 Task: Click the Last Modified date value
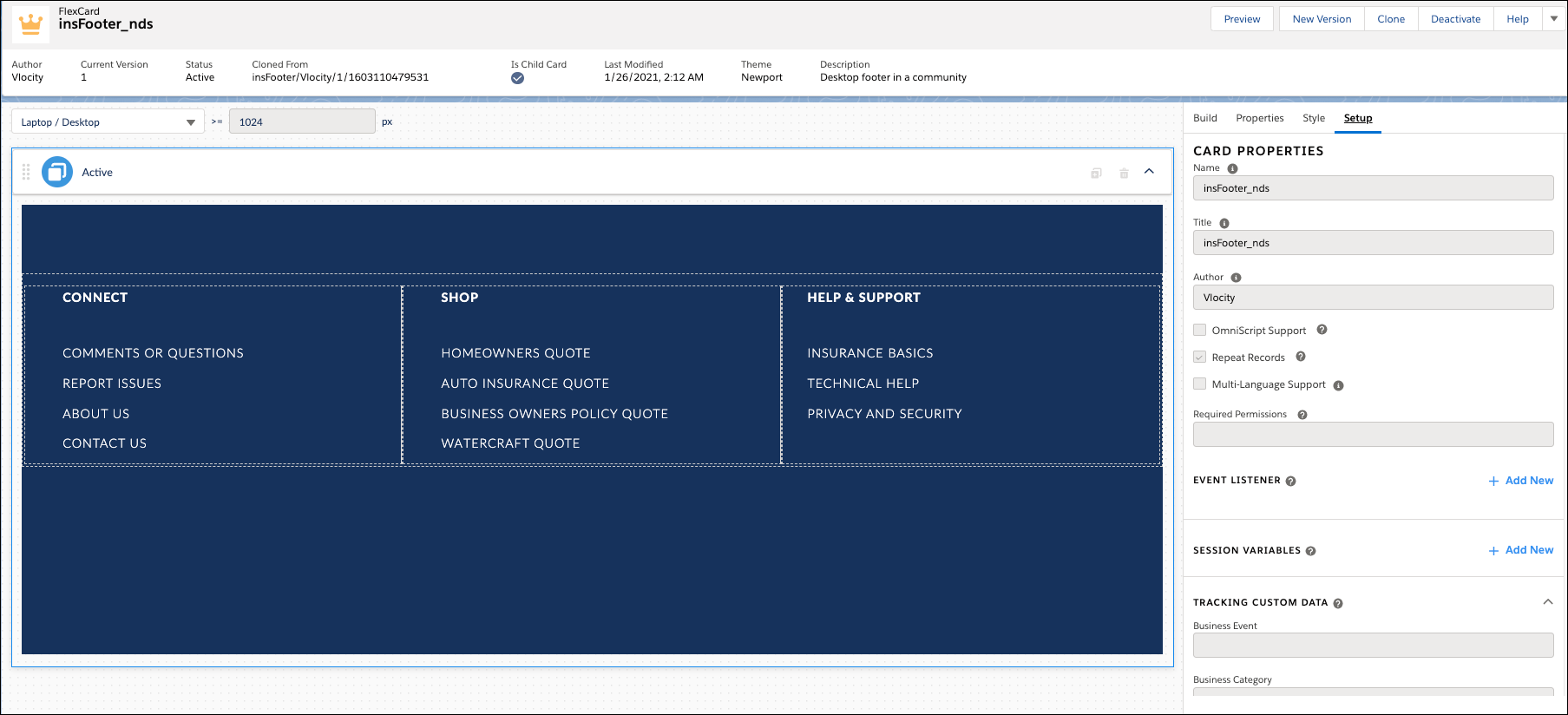[653, 77]
